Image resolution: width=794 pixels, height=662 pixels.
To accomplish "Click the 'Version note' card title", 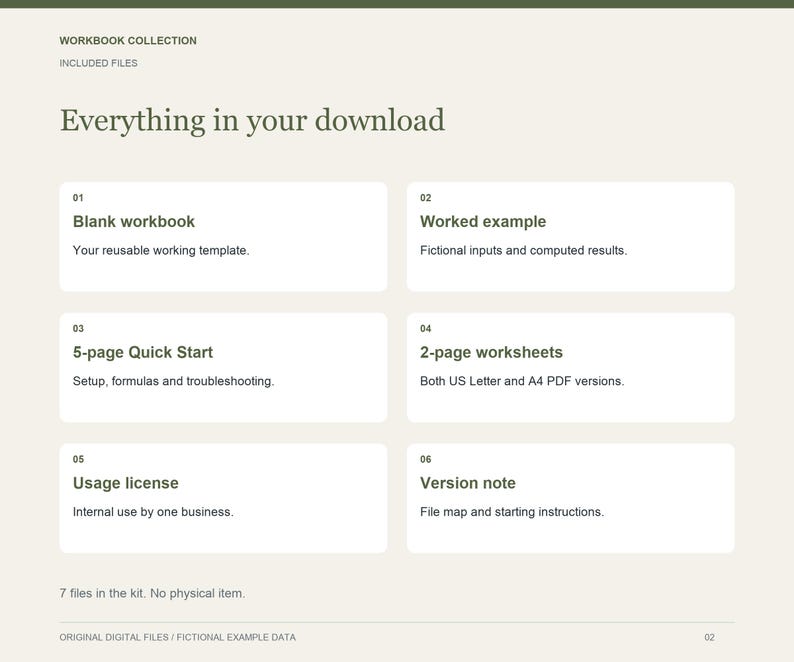I will (x=468, y=483).
